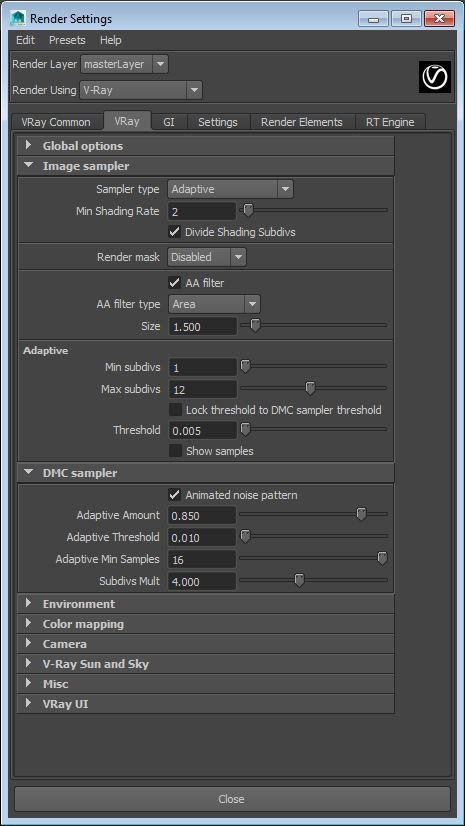Uncheck Divide Shading Subdivs
The image size is (465, 826).
click(x=174, y=232)
